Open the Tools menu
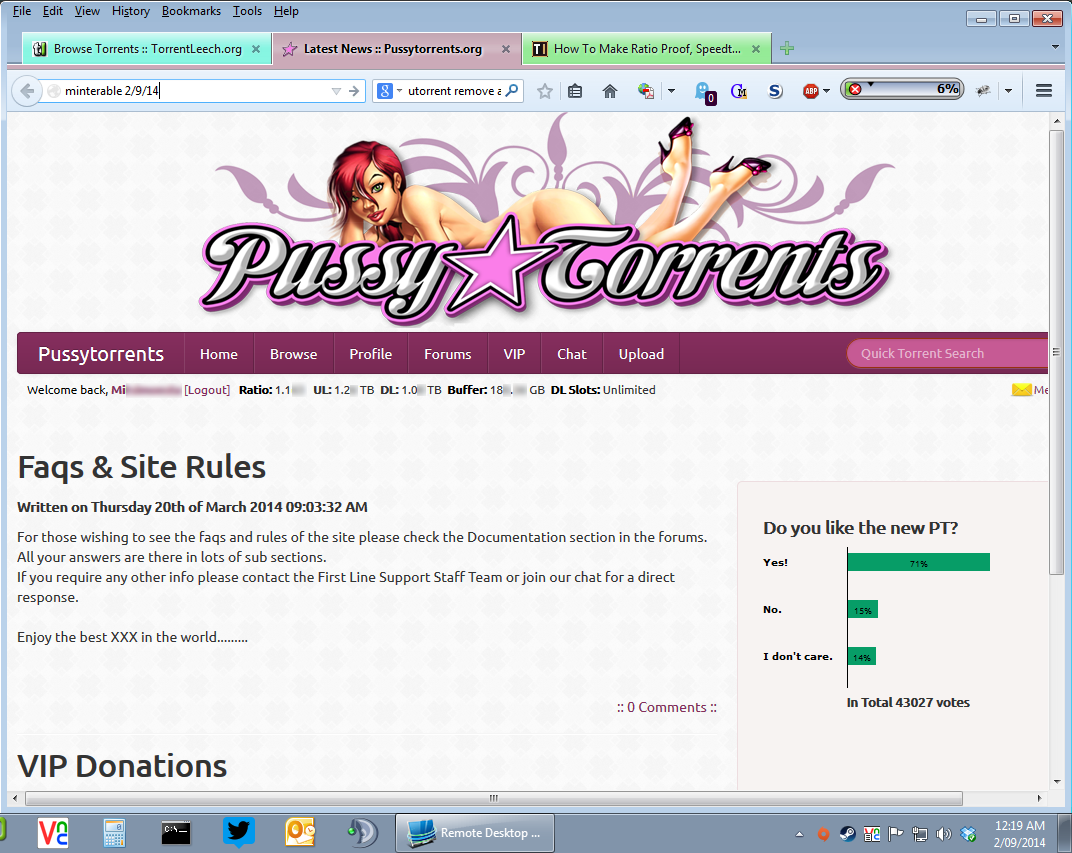 pyautogui.click(x=247, y=11)
